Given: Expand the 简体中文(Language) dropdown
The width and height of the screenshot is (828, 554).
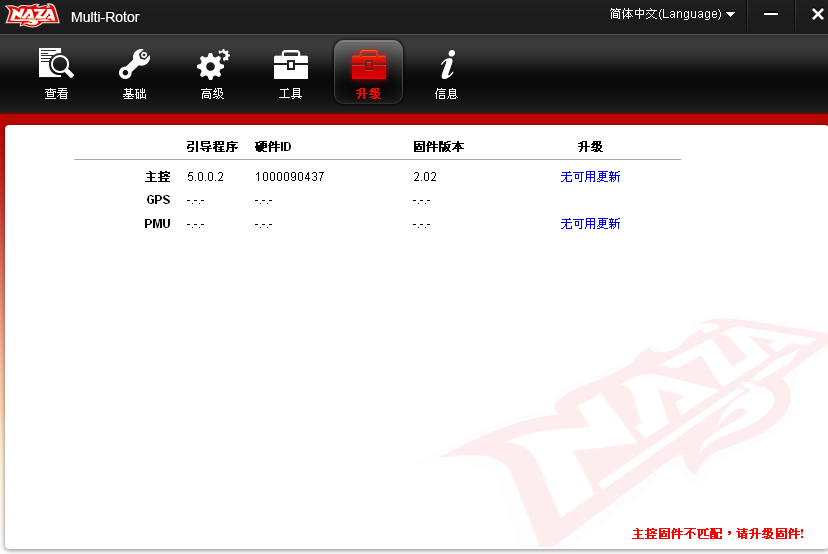Looking at the screenshot, I should pos(672,14).
